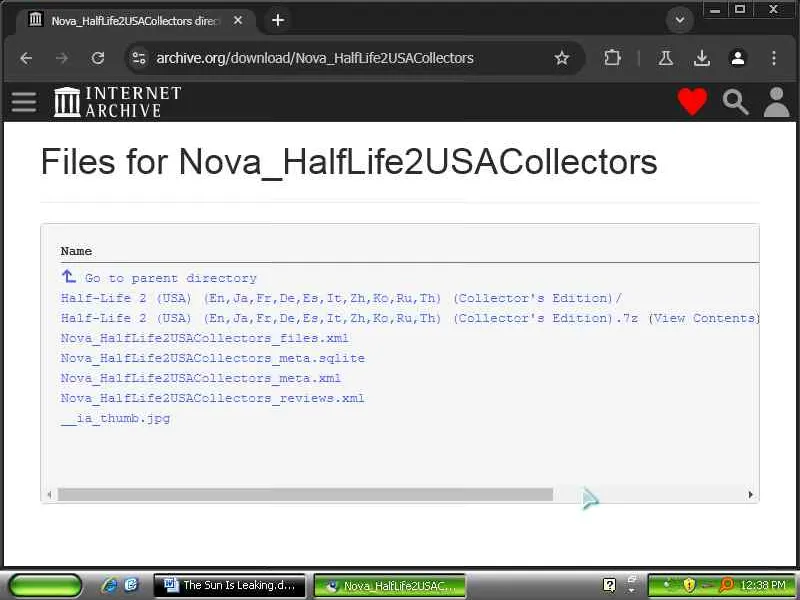Click View Contents for the .7z archive

(x=704, y=318)
